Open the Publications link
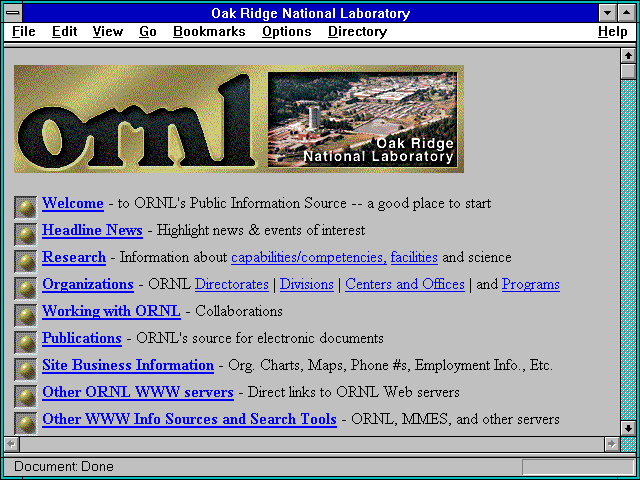 pos(82,338)
